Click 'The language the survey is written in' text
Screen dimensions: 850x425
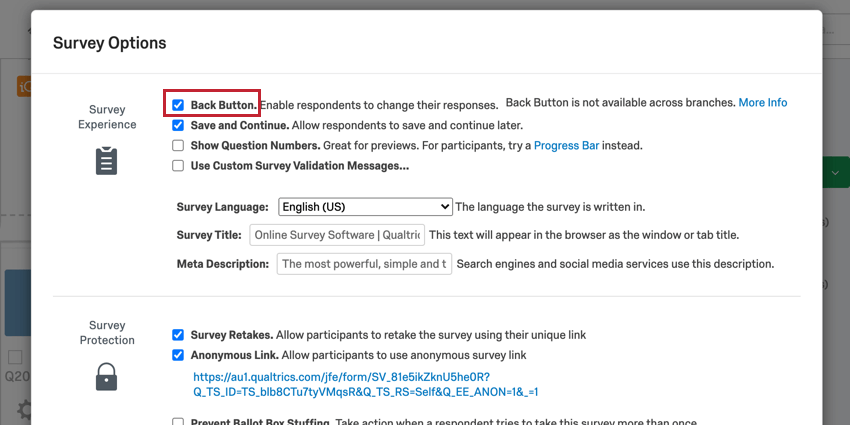click(x=550, y=207)
